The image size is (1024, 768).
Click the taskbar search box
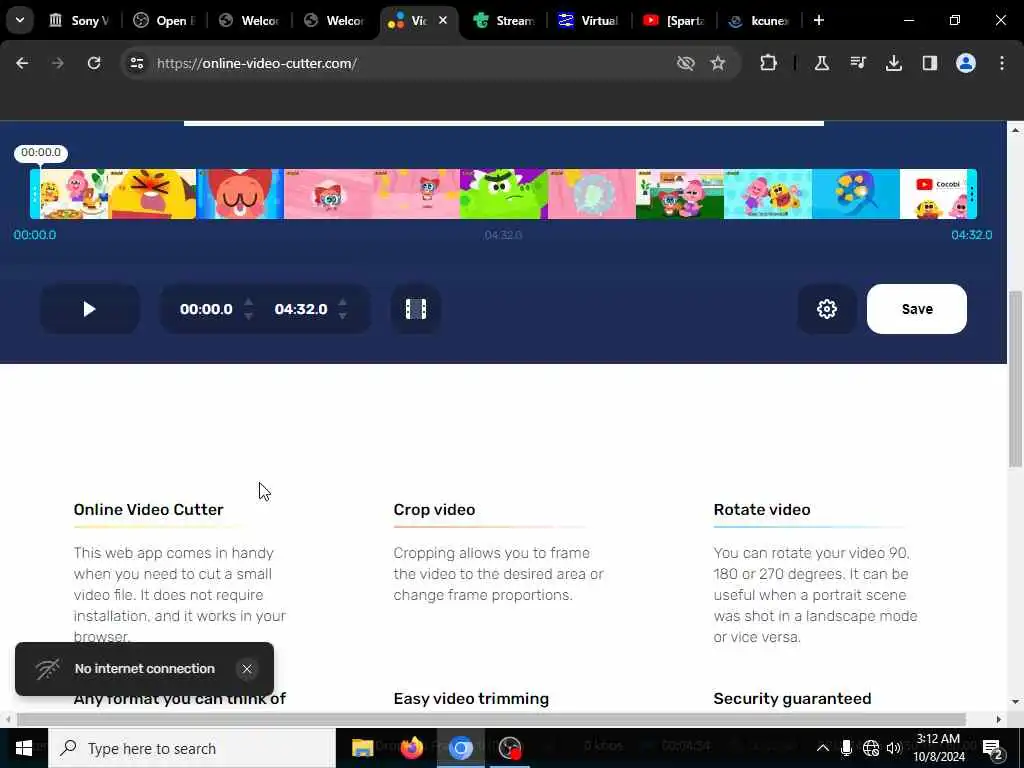point(192,748)
